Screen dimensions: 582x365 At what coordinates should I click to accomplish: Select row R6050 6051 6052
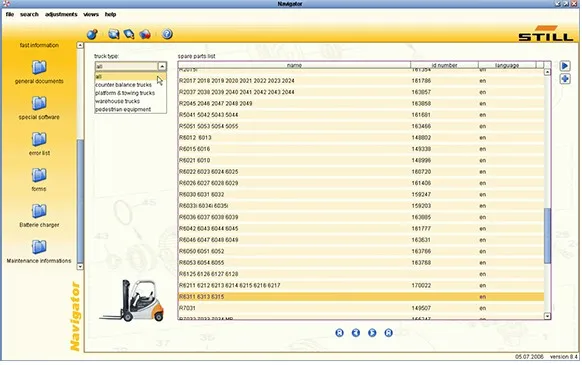(x=361, y=251)
